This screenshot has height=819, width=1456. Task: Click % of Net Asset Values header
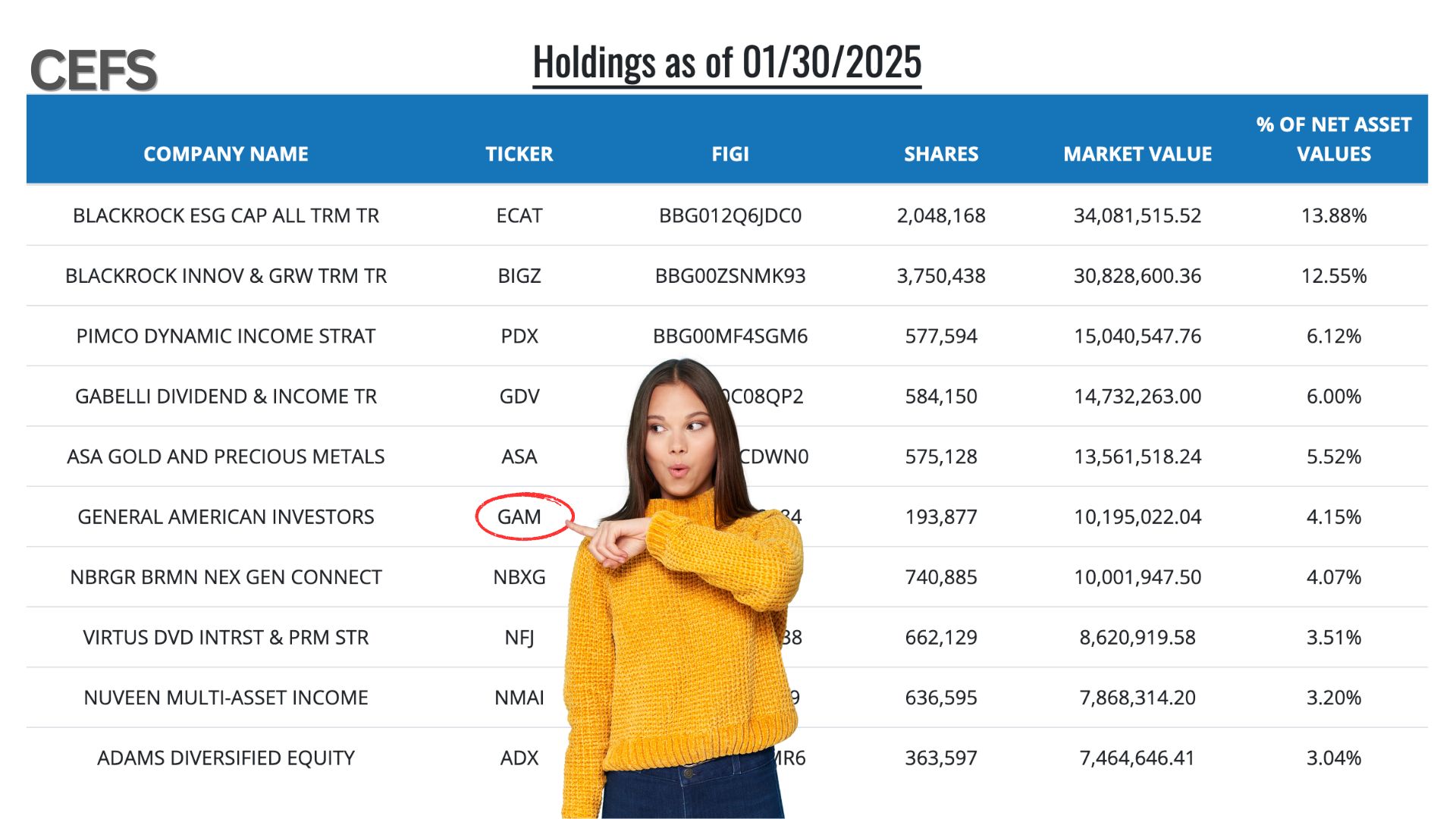1334,140
